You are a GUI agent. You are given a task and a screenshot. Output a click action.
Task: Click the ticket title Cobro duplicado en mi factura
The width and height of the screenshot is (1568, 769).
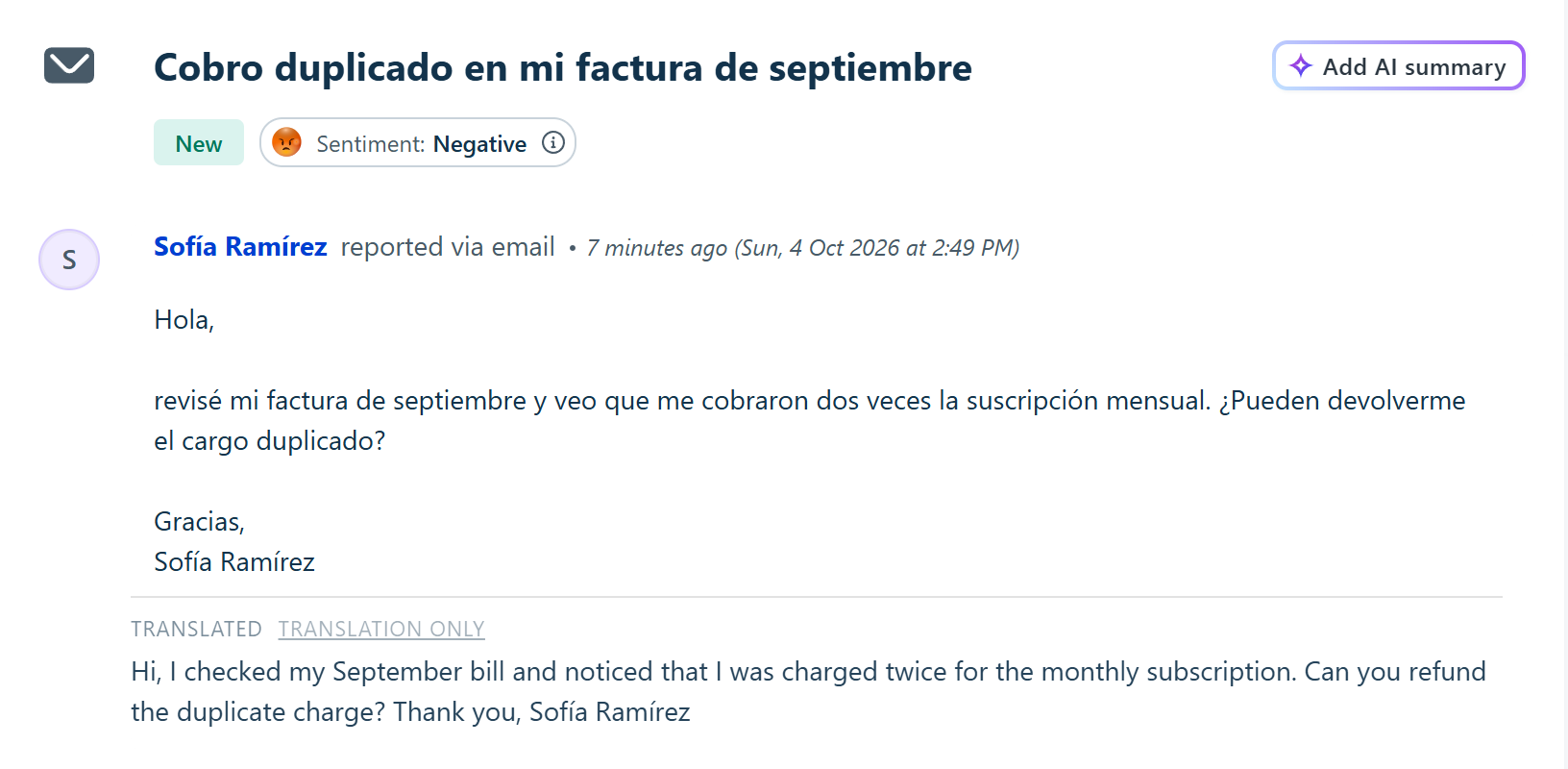(563, 68)
